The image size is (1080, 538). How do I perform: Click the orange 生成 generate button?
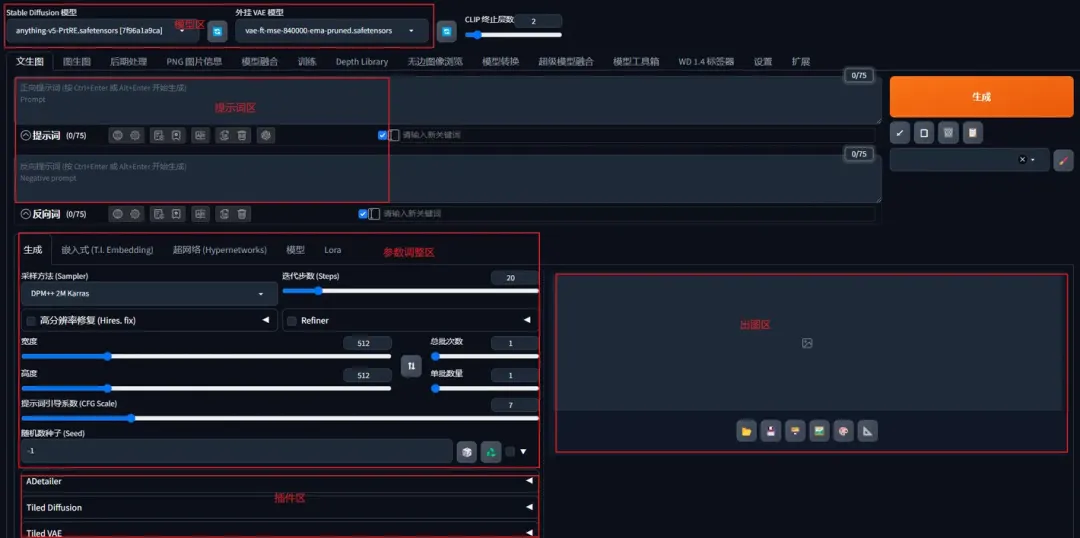(980, 97)
